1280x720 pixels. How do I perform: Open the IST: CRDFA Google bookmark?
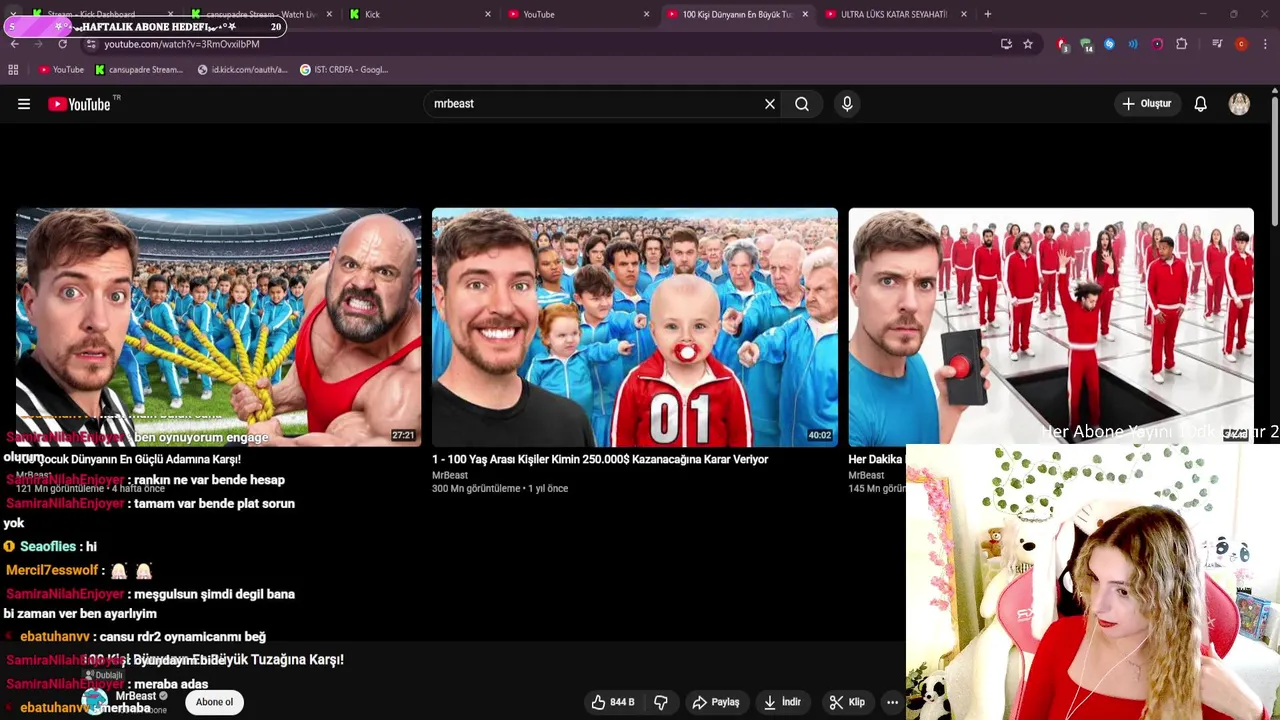[344, 70]
